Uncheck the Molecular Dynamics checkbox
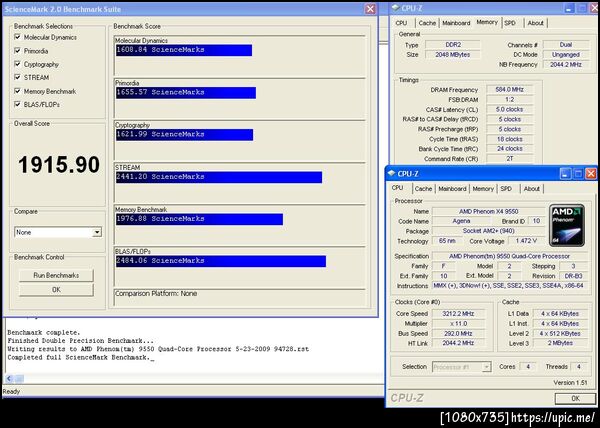The image size is (600, 428). click(x=17, y=37)
